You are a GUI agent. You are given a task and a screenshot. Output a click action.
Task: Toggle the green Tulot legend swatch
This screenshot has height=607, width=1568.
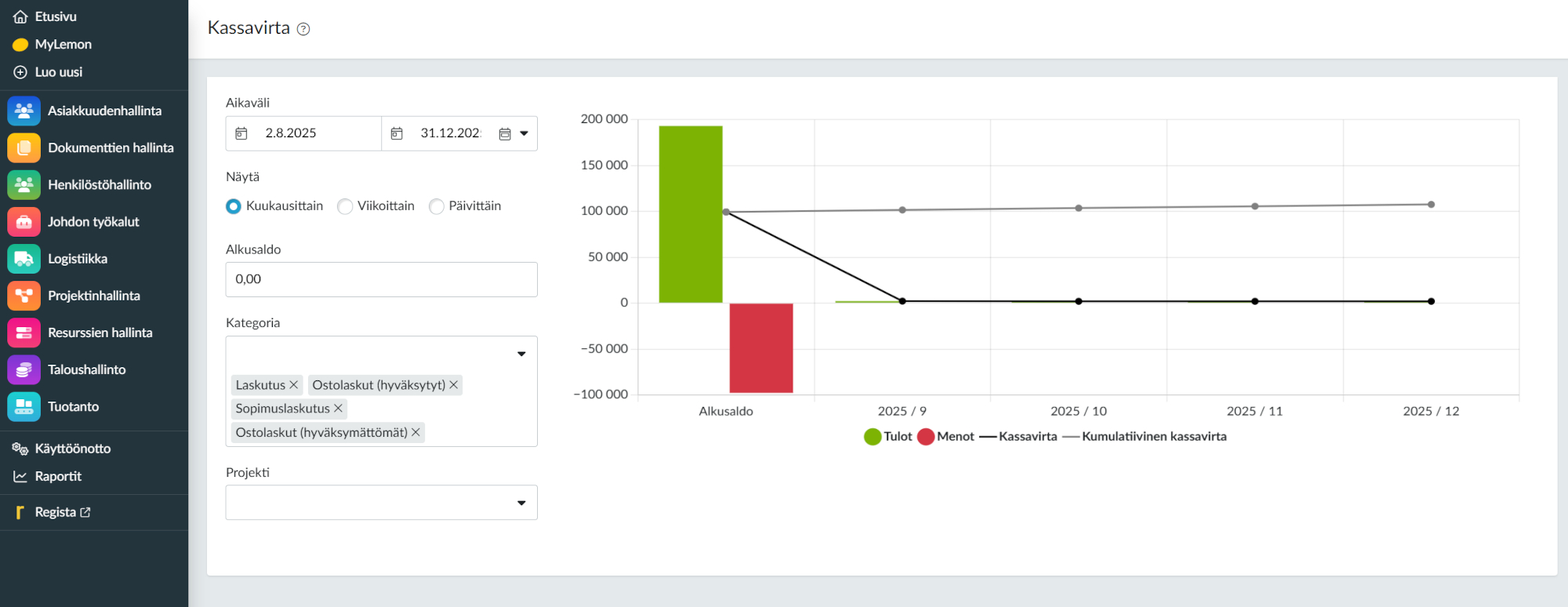tap(872, 437)
